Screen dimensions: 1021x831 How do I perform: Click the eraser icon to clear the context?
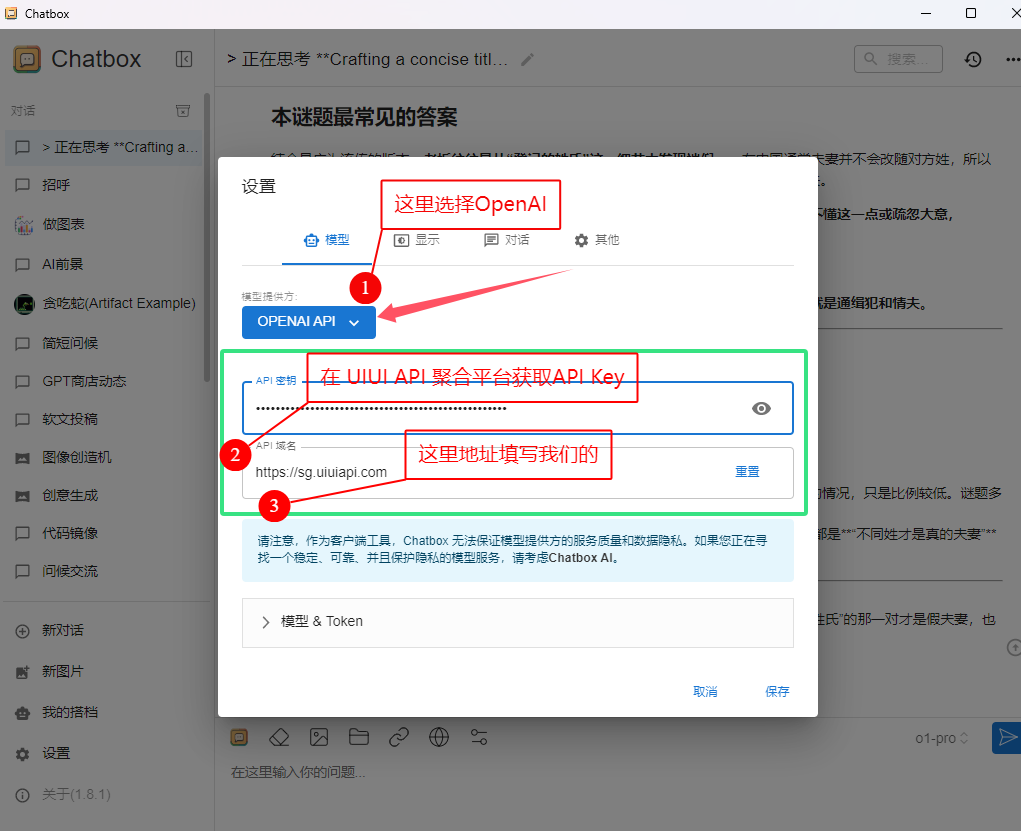[x=279, y=737]
